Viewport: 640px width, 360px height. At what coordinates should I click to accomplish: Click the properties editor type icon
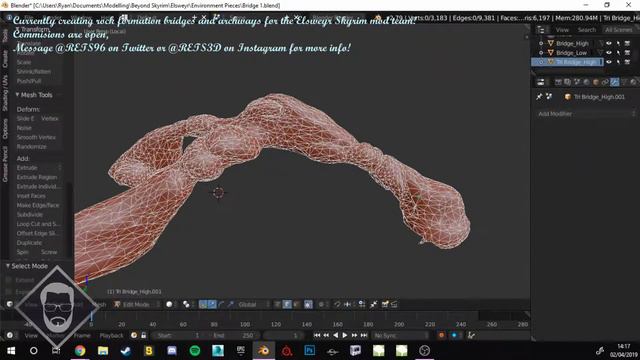click(541, 82)
